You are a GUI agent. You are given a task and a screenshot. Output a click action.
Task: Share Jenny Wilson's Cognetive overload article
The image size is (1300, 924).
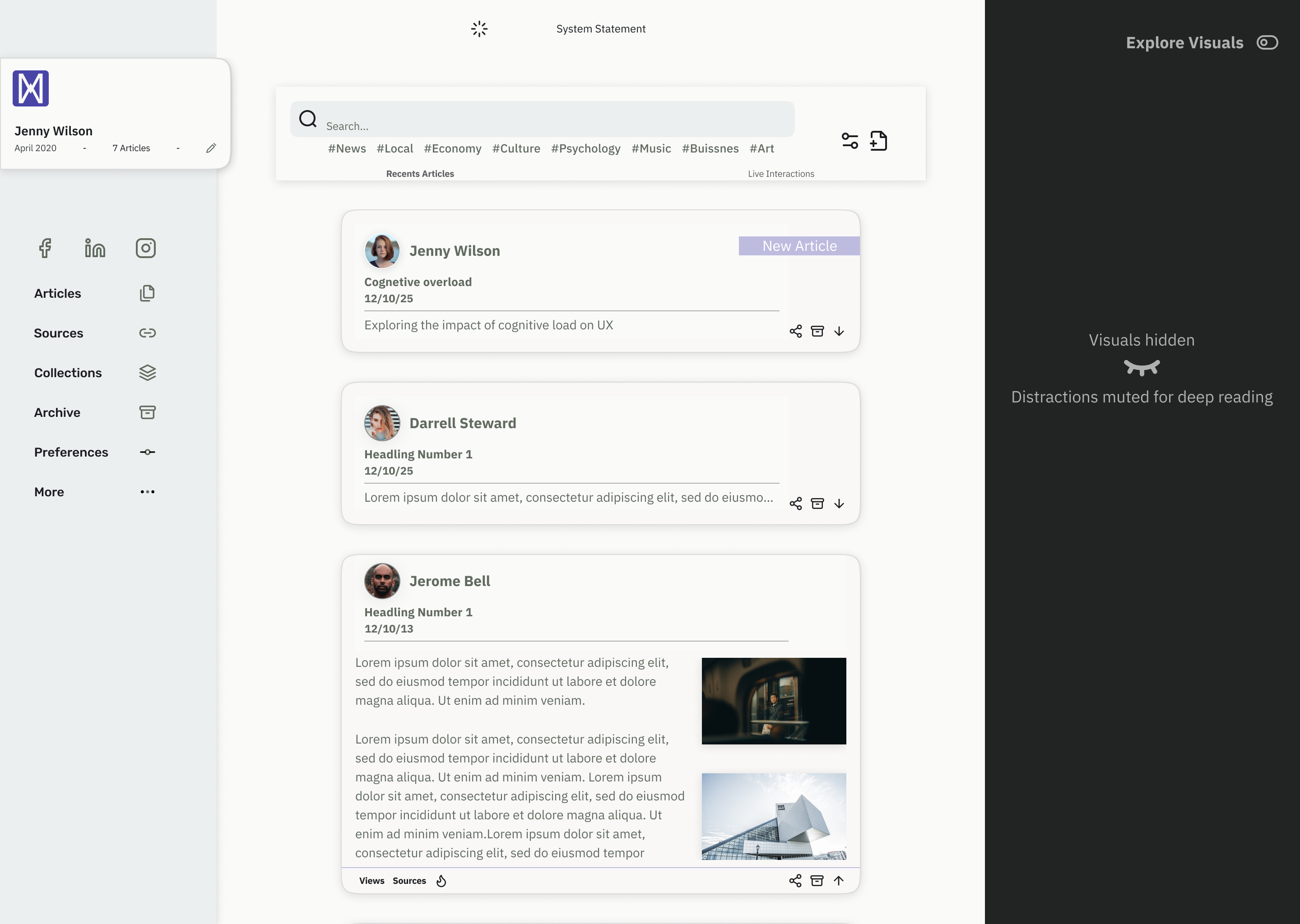[796, 331]
